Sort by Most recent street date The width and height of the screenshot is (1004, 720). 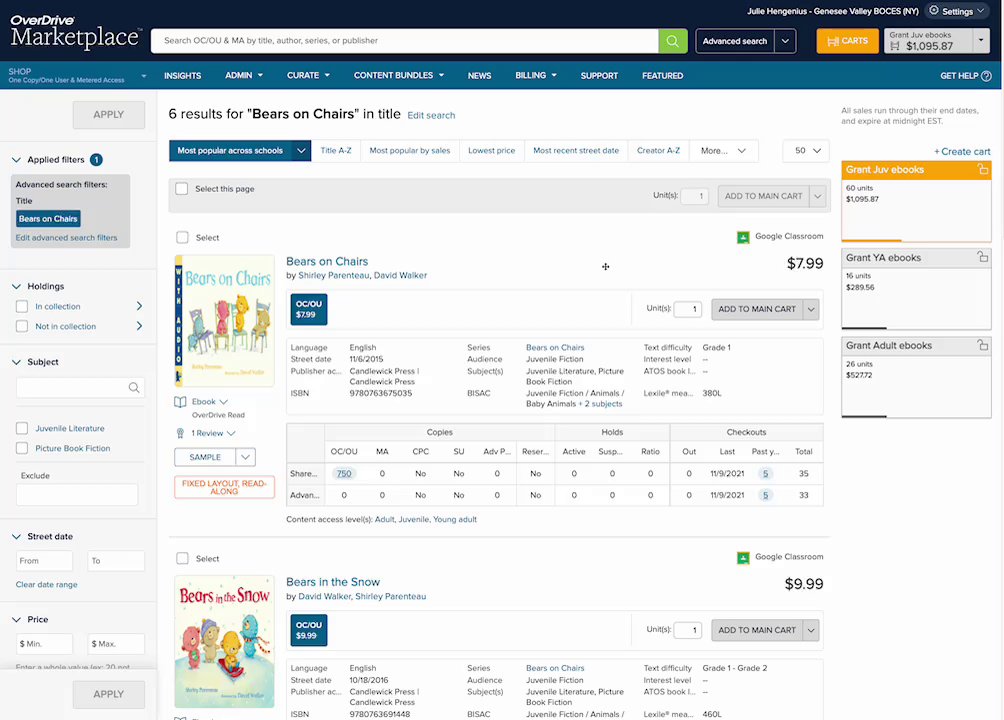(576, 151)
